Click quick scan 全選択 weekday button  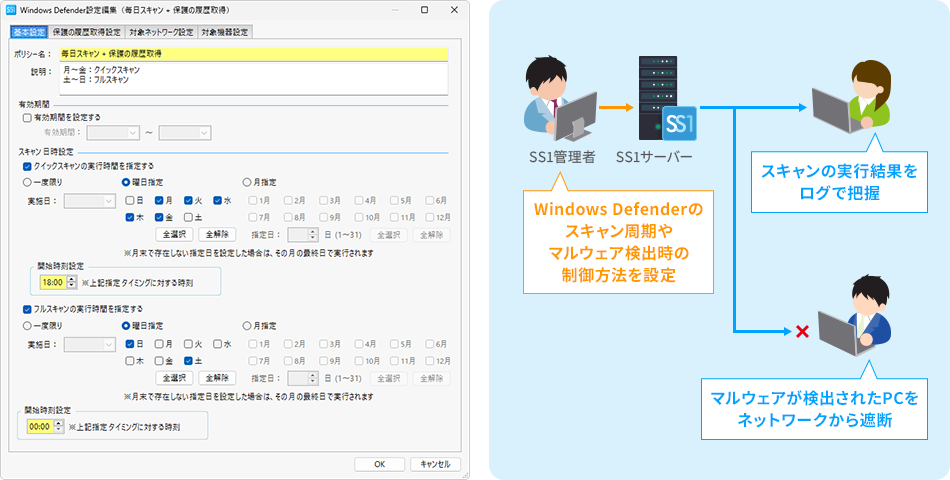(174, 235)
